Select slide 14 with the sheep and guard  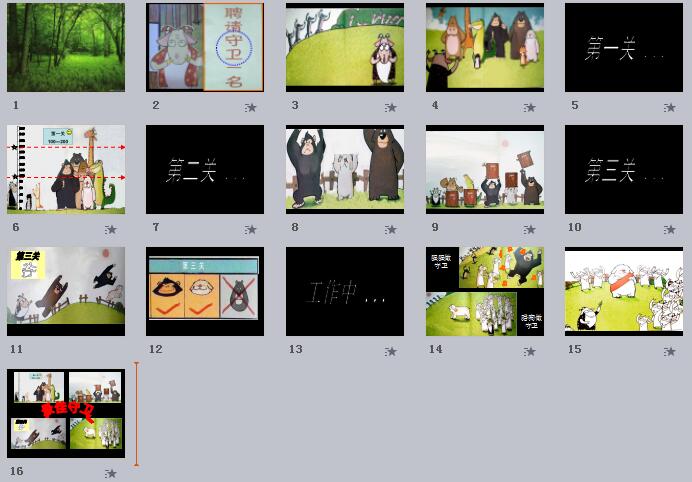[485, 291]
